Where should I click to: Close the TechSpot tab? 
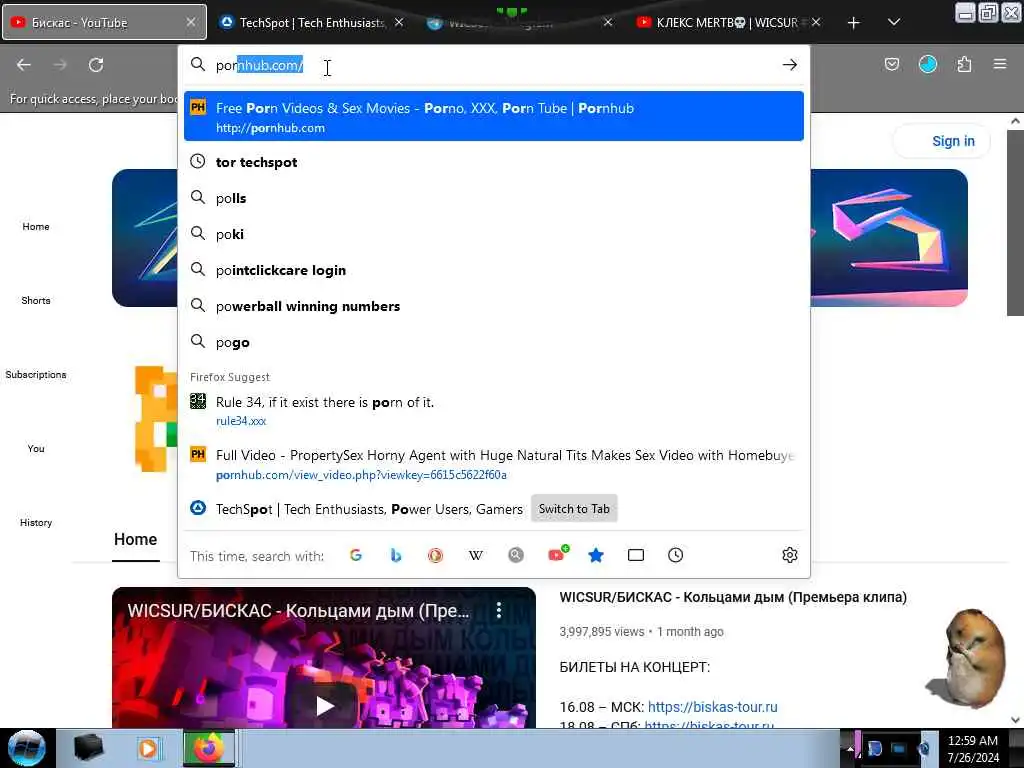[x=398, y=22]
